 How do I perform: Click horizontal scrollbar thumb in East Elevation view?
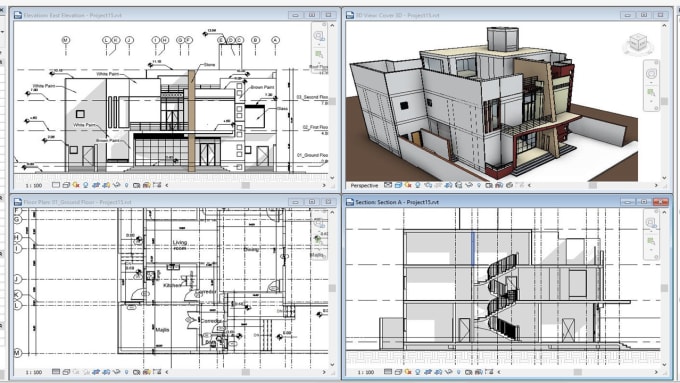(x=245, y=185)
